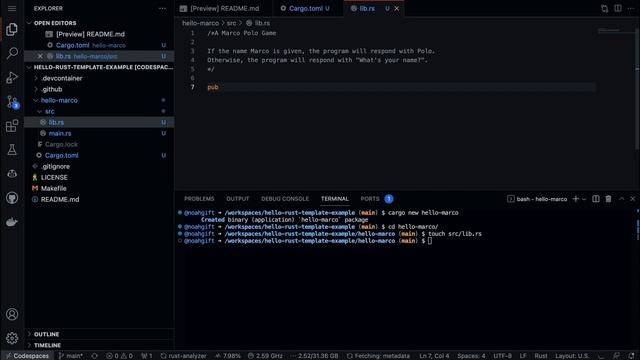Switch to the Problems panel tab
Image resolution: width=640 pixels, height=360 pixels.
(199, 199)
